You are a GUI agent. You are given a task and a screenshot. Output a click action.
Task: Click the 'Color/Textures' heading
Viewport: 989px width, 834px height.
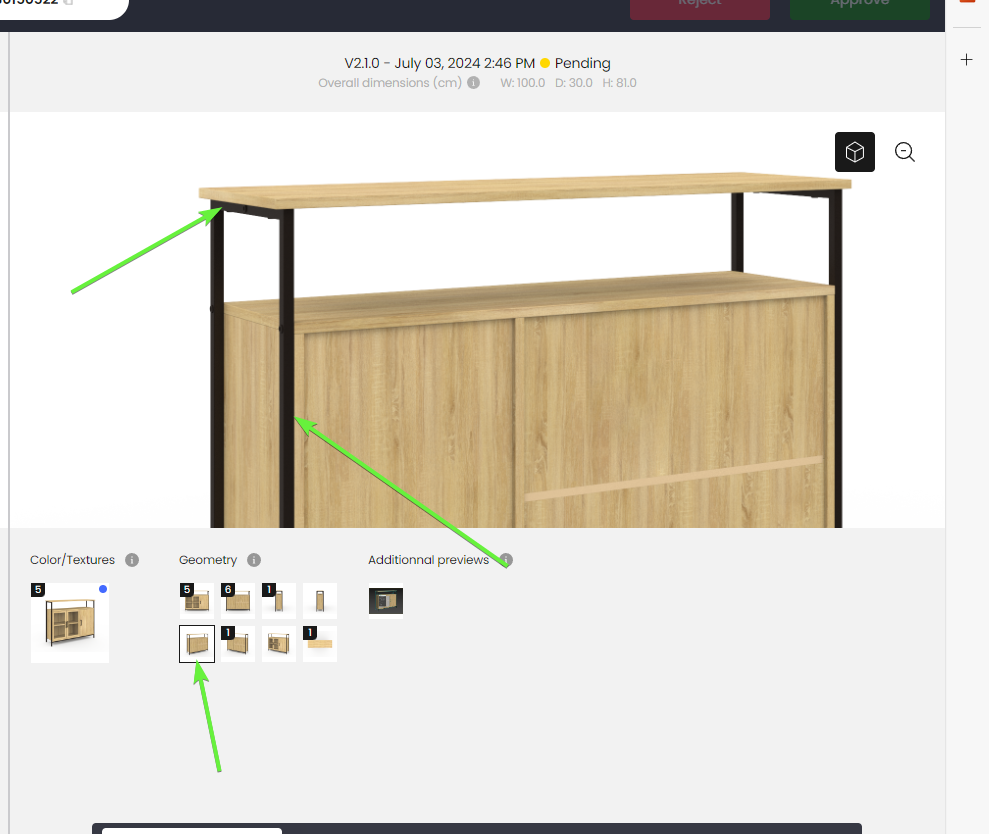[73, 560]
